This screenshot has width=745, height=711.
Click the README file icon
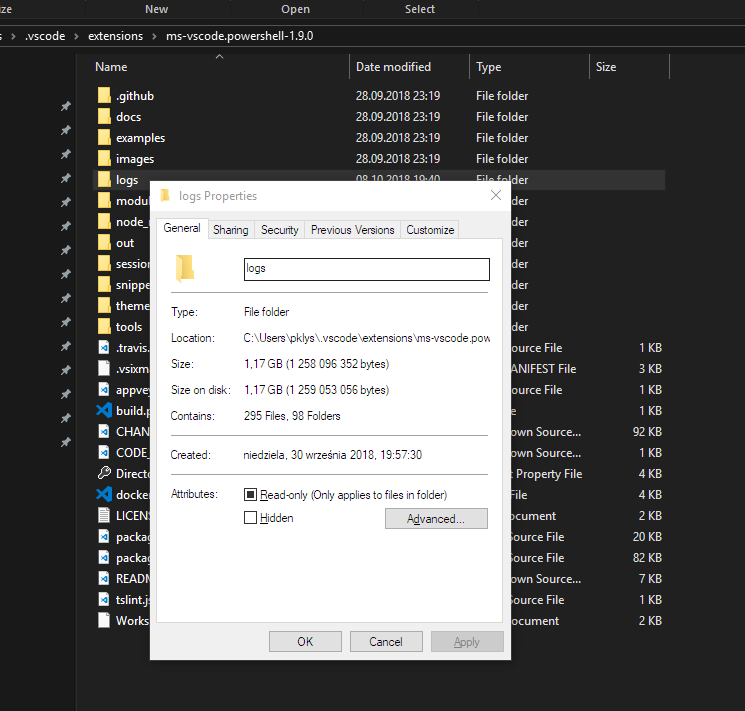coord(104,578)
